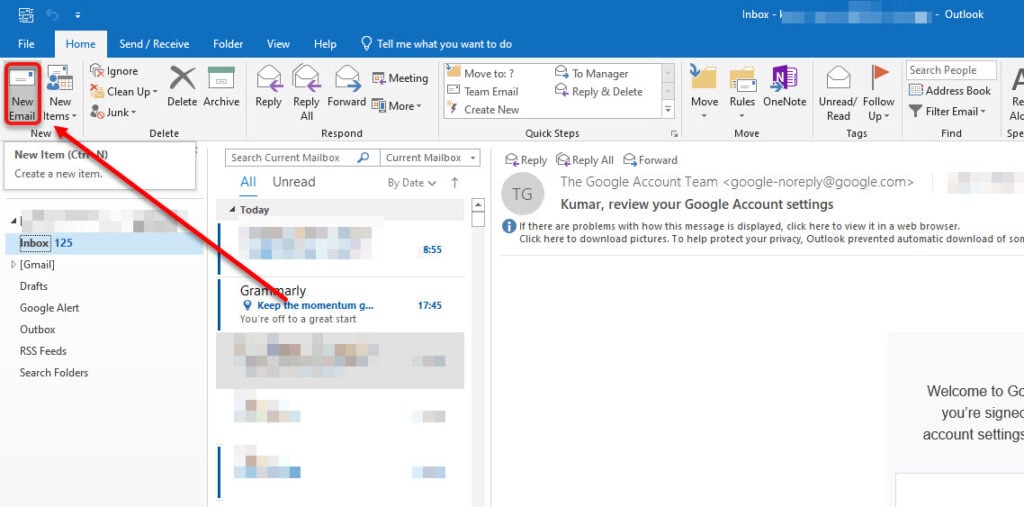Reply with a Meeting
Image resolution: width=1024 pixels, height=507 pixels.
(x=400, y=78)
